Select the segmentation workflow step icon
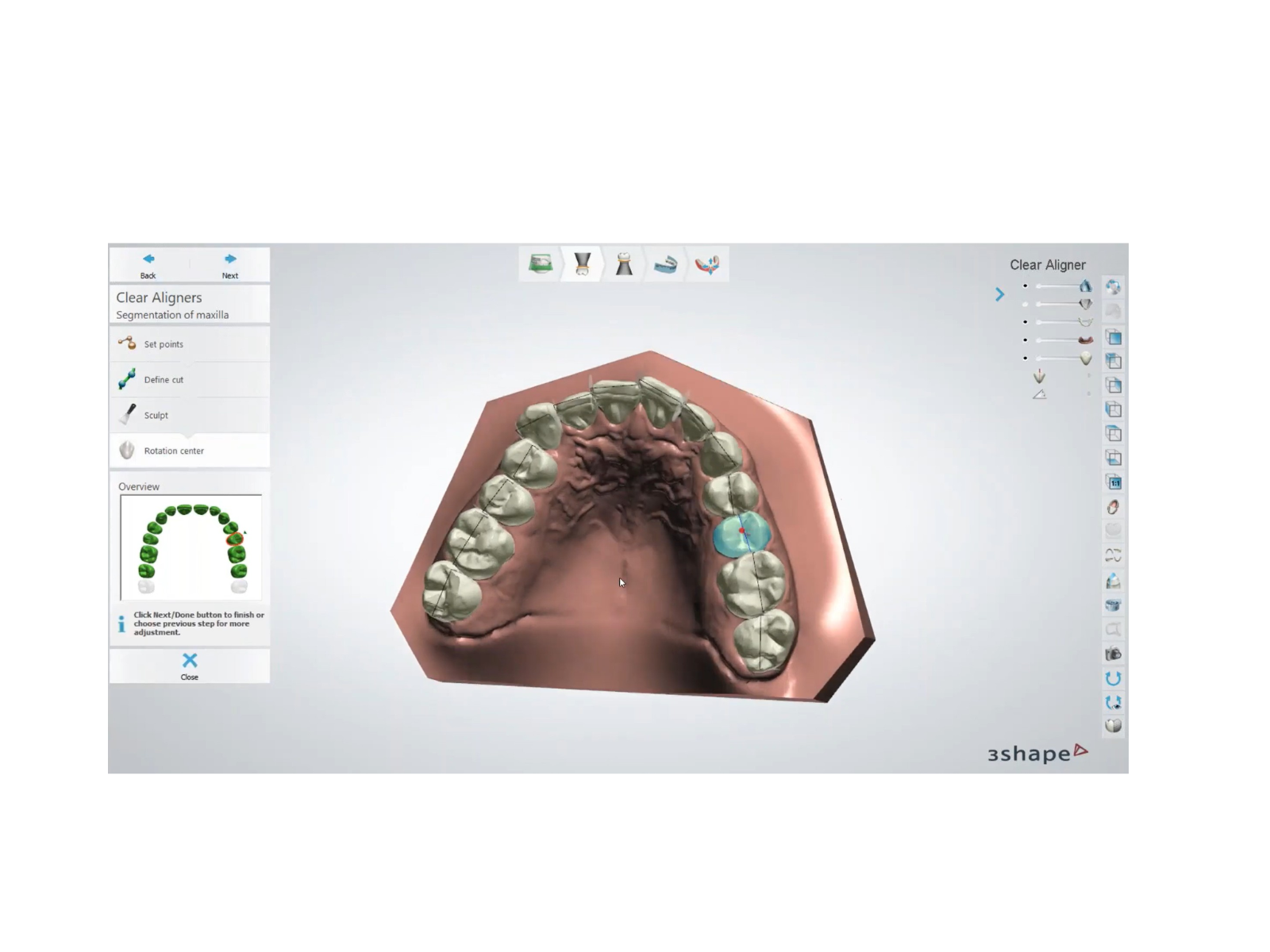 583,263
